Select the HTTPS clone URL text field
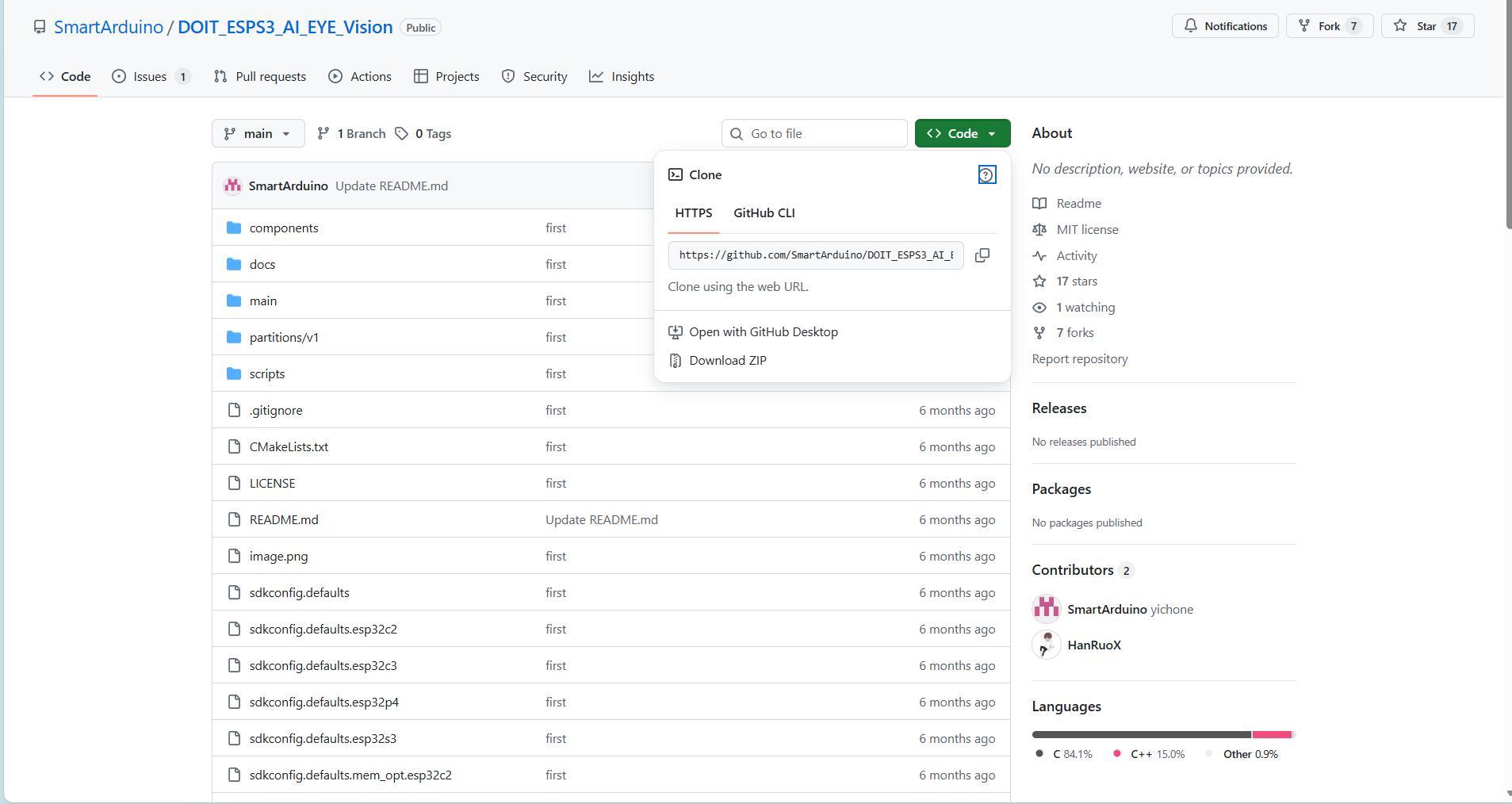 click(816, 255)
